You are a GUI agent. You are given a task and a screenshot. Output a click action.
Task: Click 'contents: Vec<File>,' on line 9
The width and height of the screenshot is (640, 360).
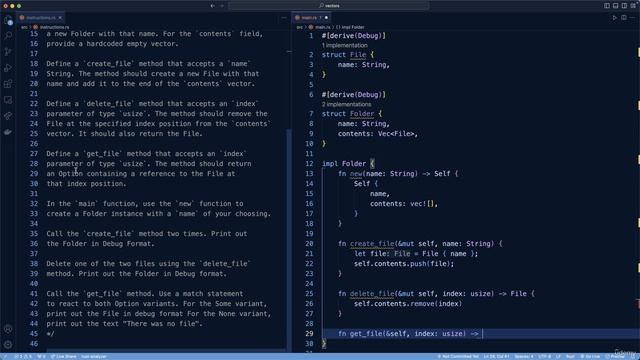378,133
